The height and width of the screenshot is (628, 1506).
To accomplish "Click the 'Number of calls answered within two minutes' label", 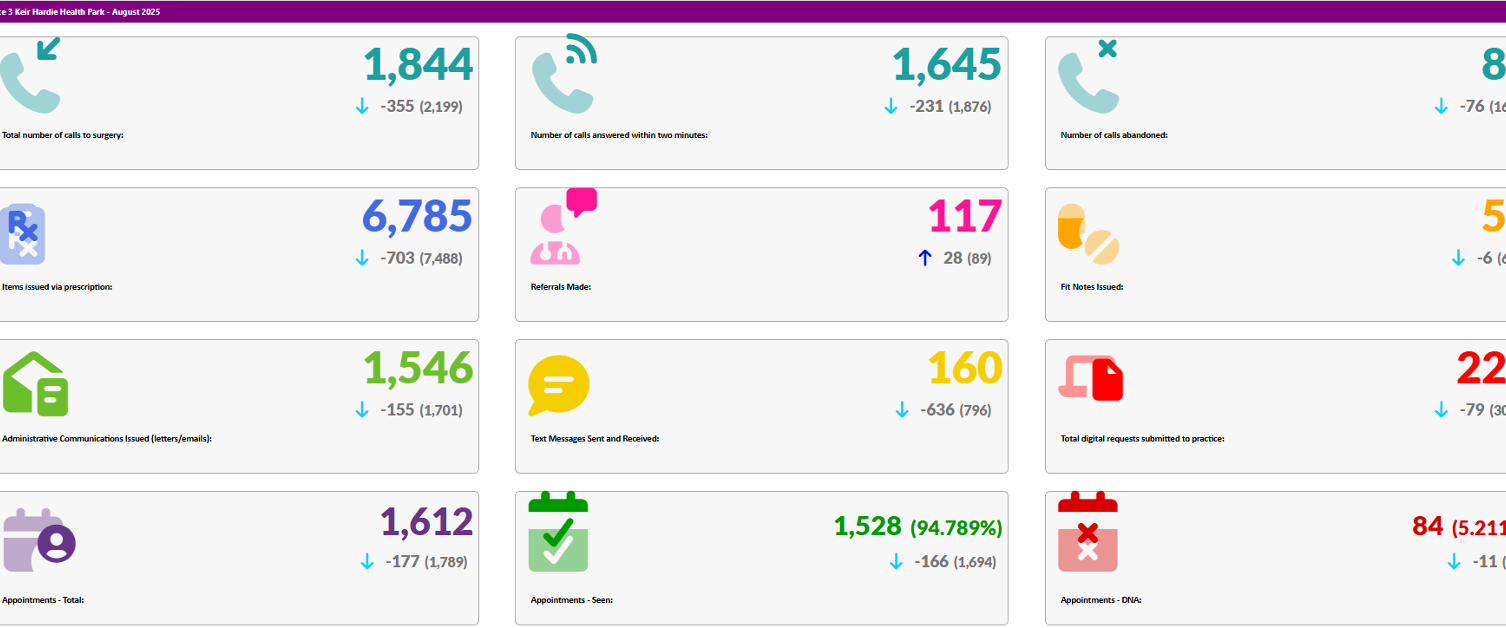I will (x=618, y=135).
